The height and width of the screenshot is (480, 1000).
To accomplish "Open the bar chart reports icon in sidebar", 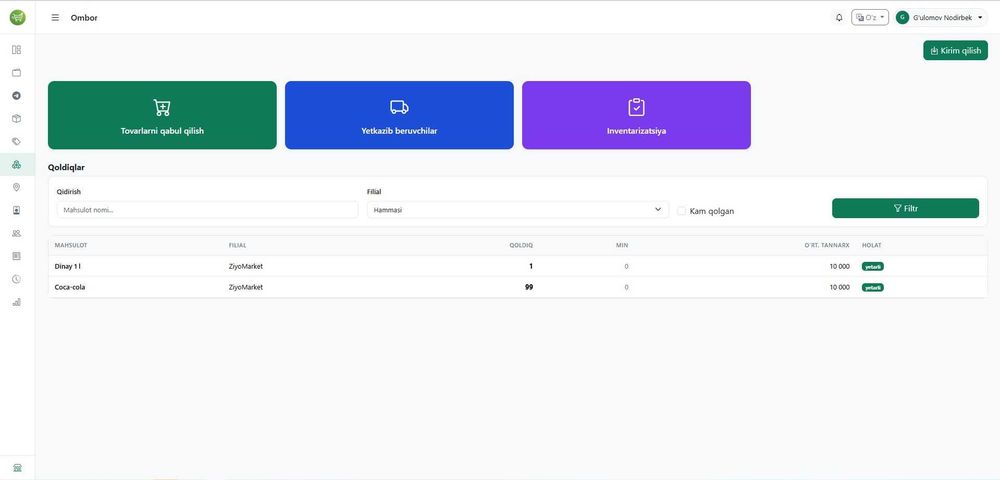I will 17,302.
